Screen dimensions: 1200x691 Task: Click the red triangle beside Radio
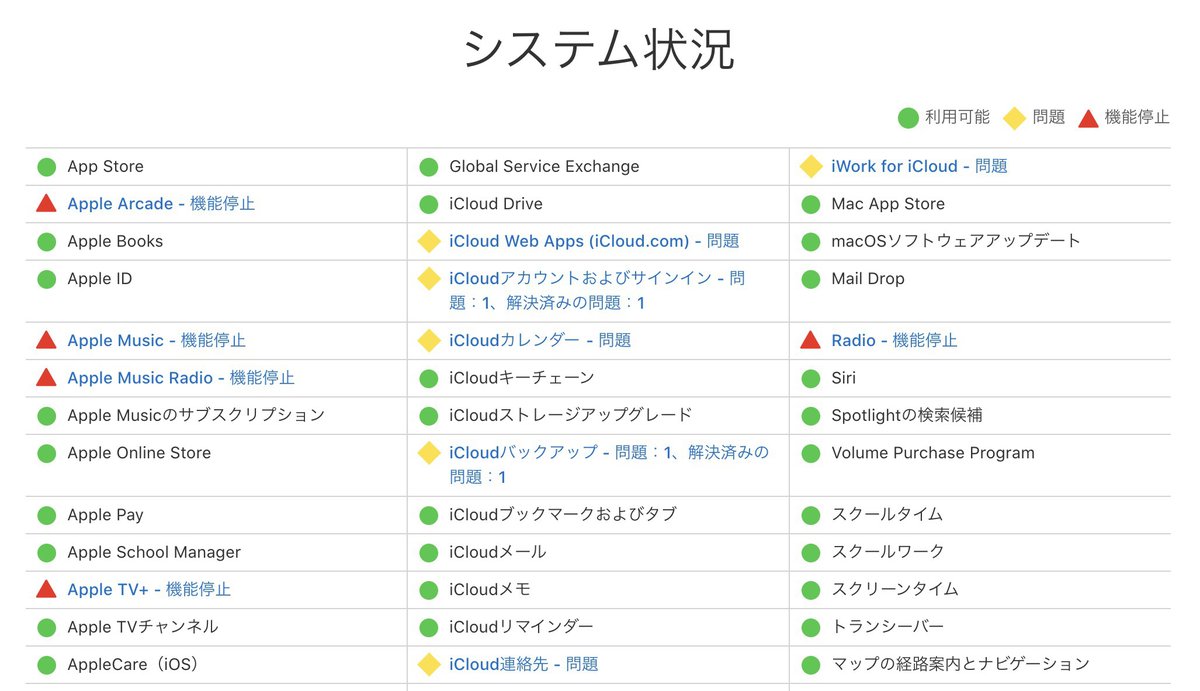coord(810,341)
